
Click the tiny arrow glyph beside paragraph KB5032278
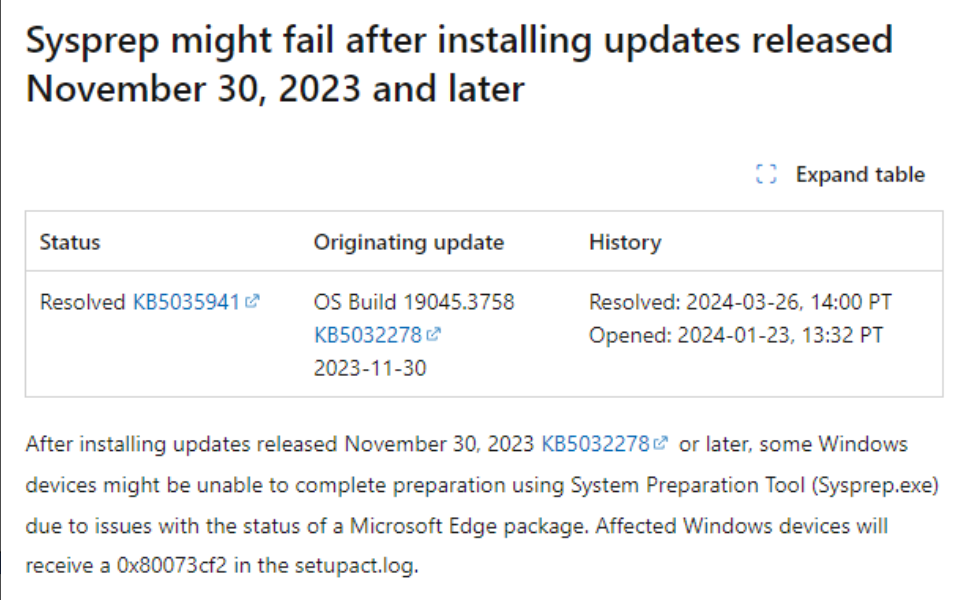tap(660, 444)
